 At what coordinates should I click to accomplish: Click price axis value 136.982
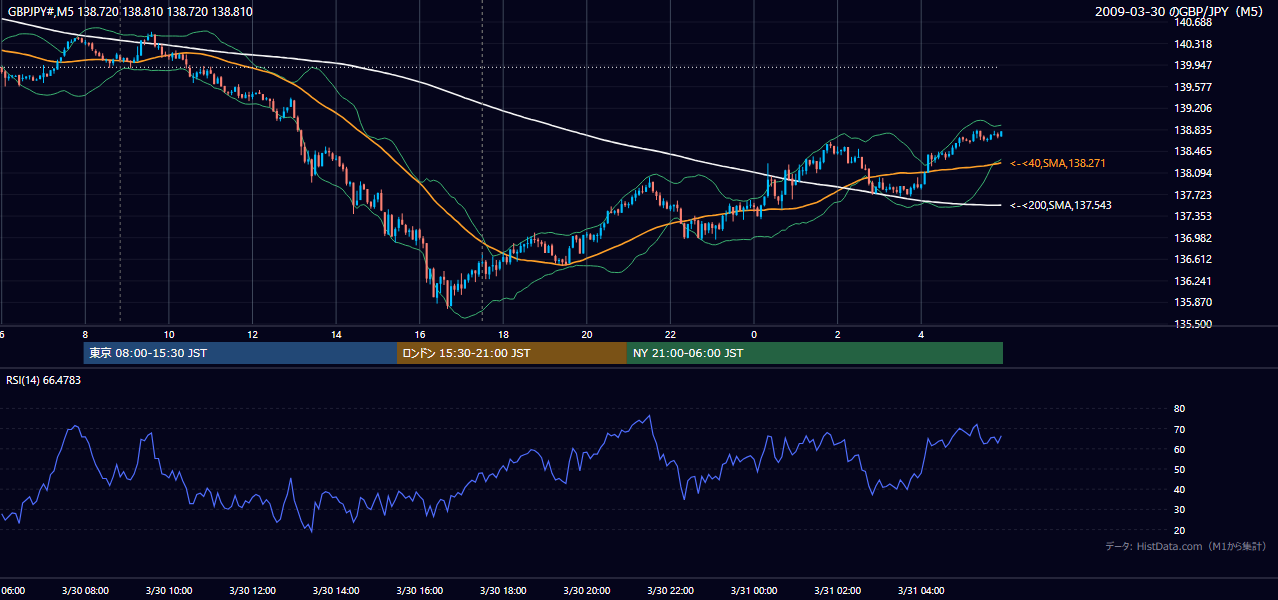(x=1194, y=238)
